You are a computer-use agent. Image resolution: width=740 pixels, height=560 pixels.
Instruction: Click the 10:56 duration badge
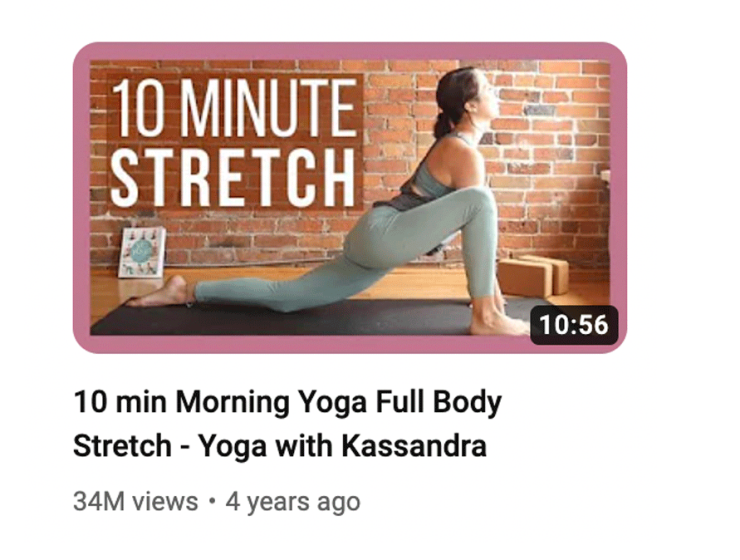(x=574, y=325)
